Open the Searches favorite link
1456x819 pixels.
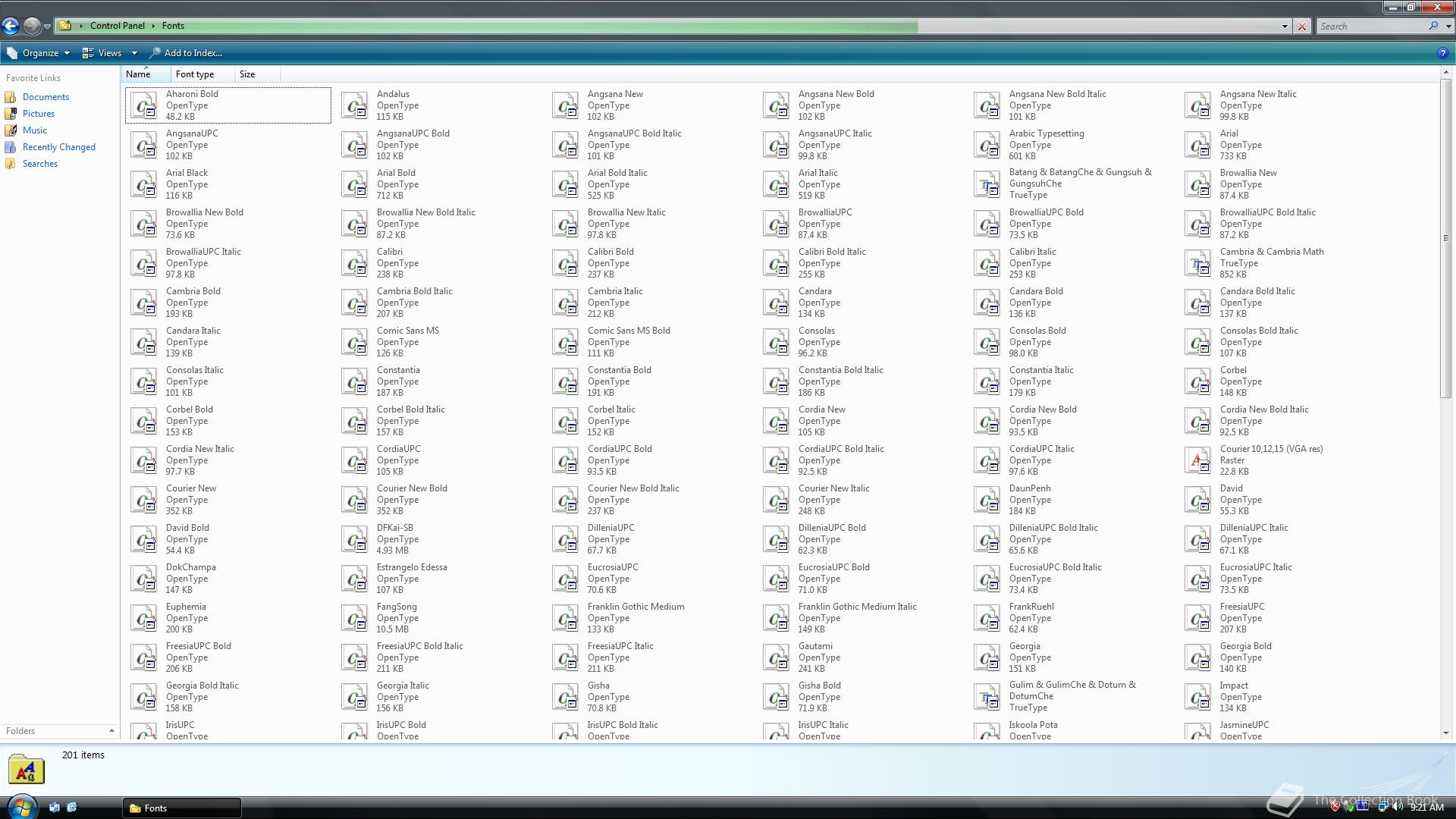(40, 164)
